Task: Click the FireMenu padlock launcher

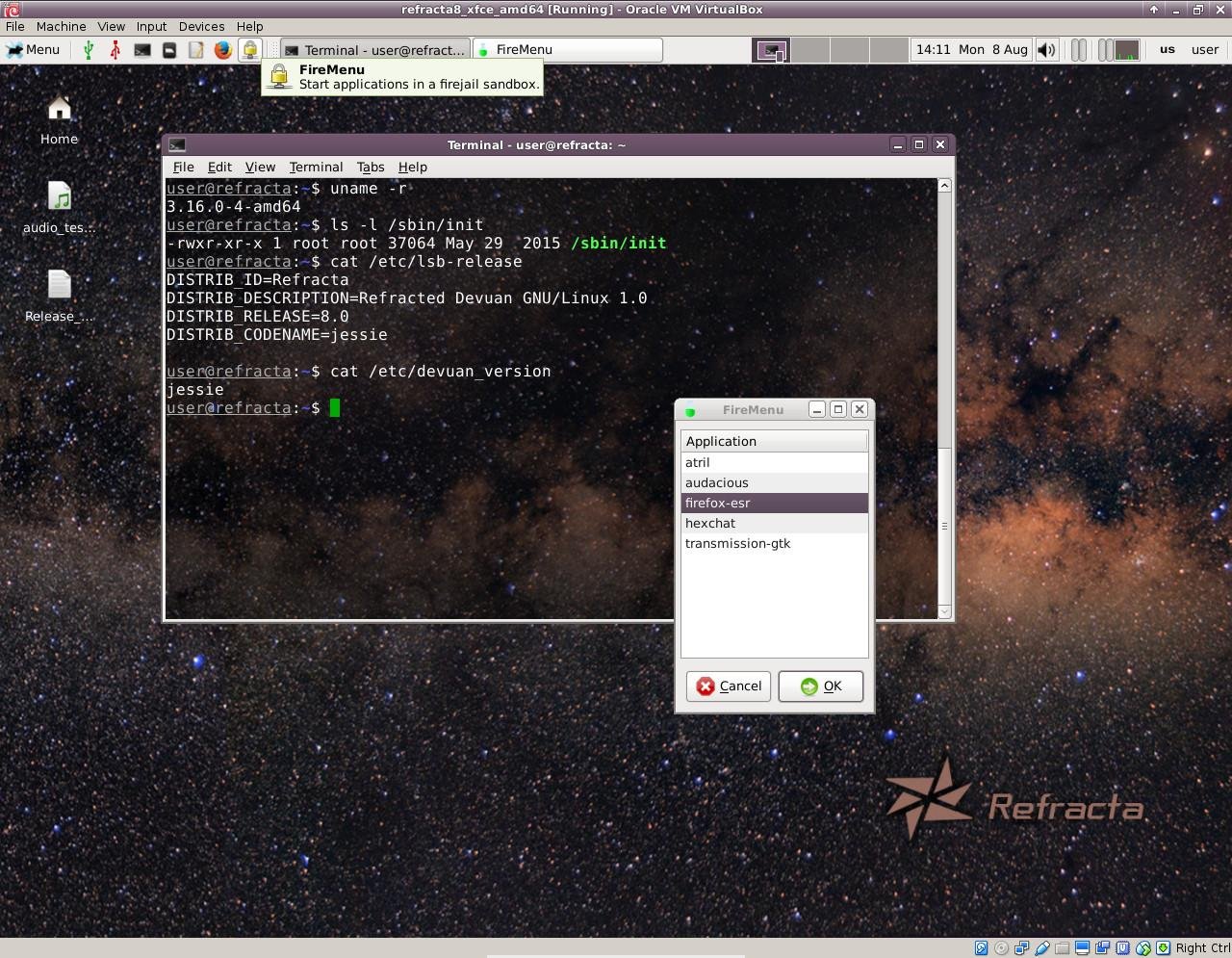Action: pyautogui.click(x=250, y=50)
